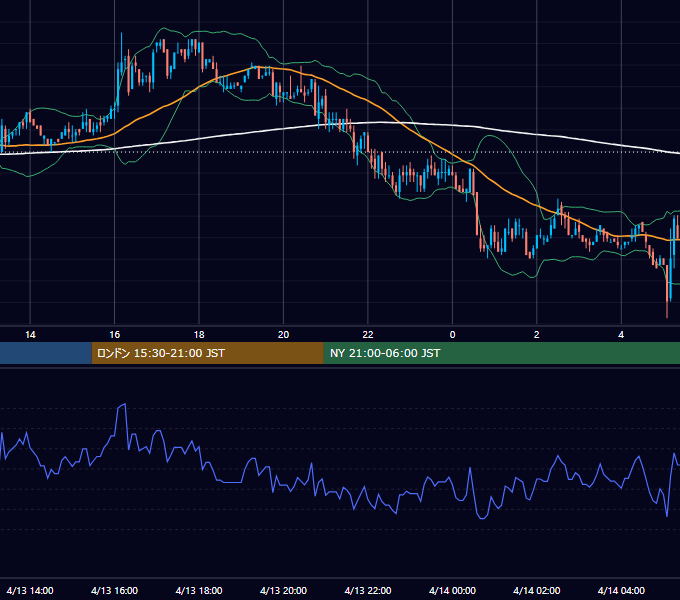
Task: Click the 0 hour axis label
Action: click(x=452, y=335)
